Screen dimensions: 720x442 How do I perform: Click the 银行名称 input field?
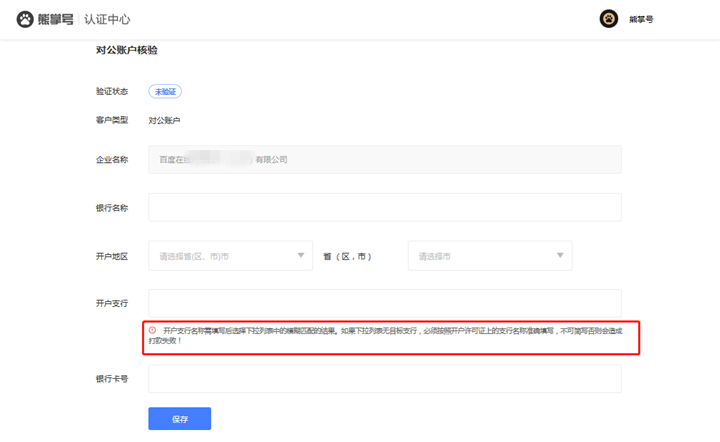[x=385, y=207]
